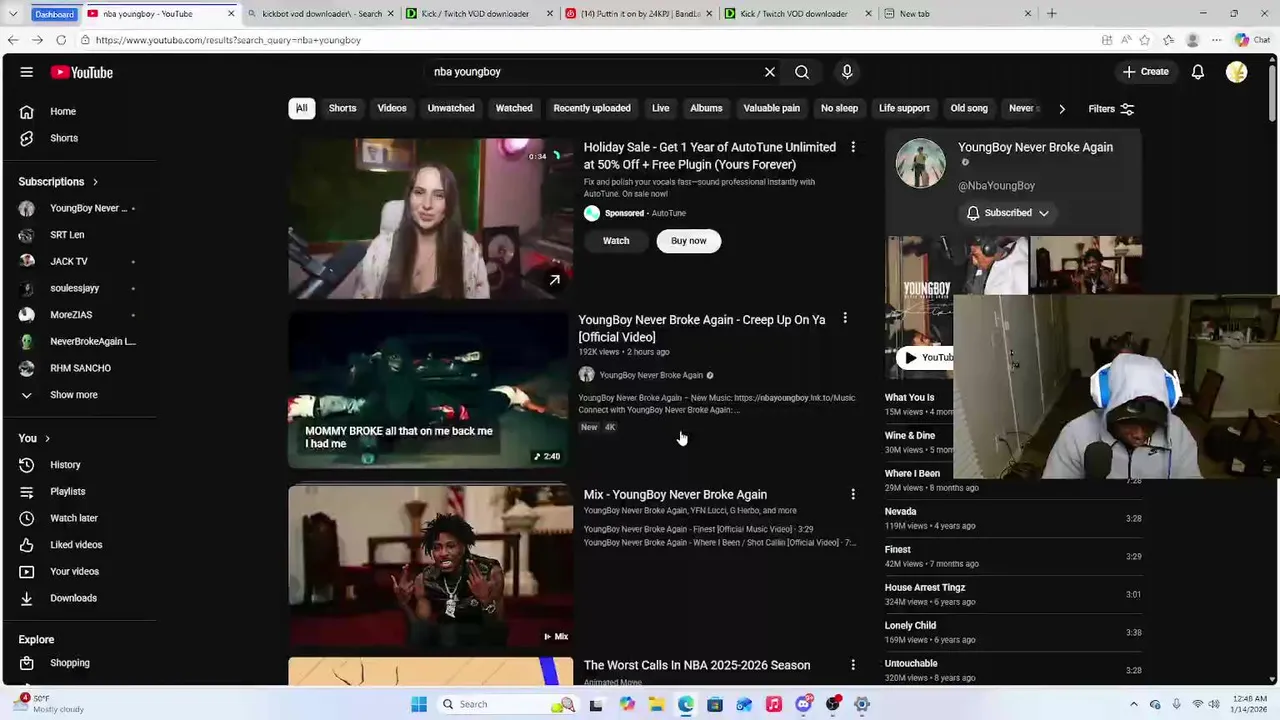The image size is (1280, 720).
Task: Play Nevada from the channel song list
Action: 1012,518
